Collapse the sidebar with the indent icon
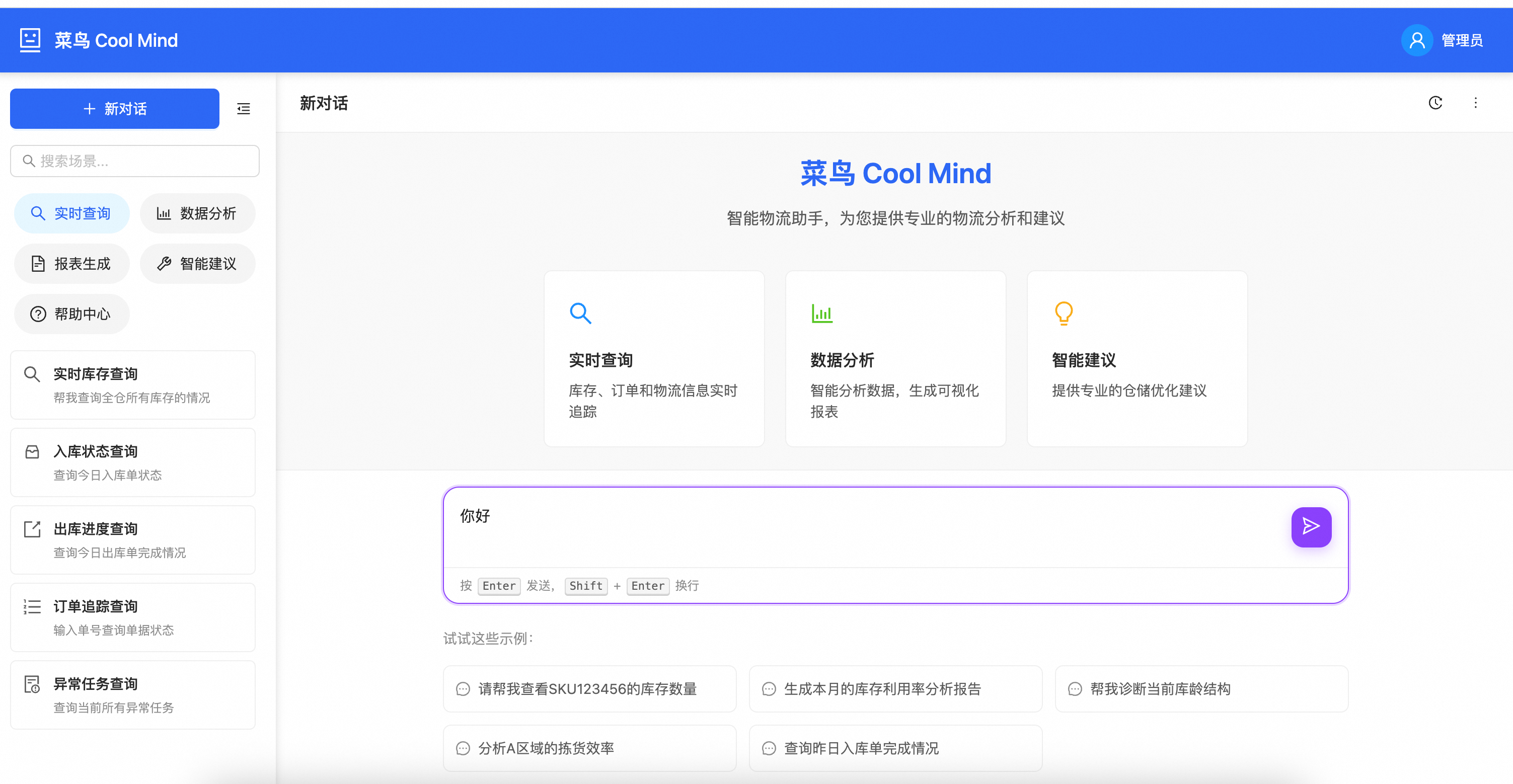 coord(243,109)
